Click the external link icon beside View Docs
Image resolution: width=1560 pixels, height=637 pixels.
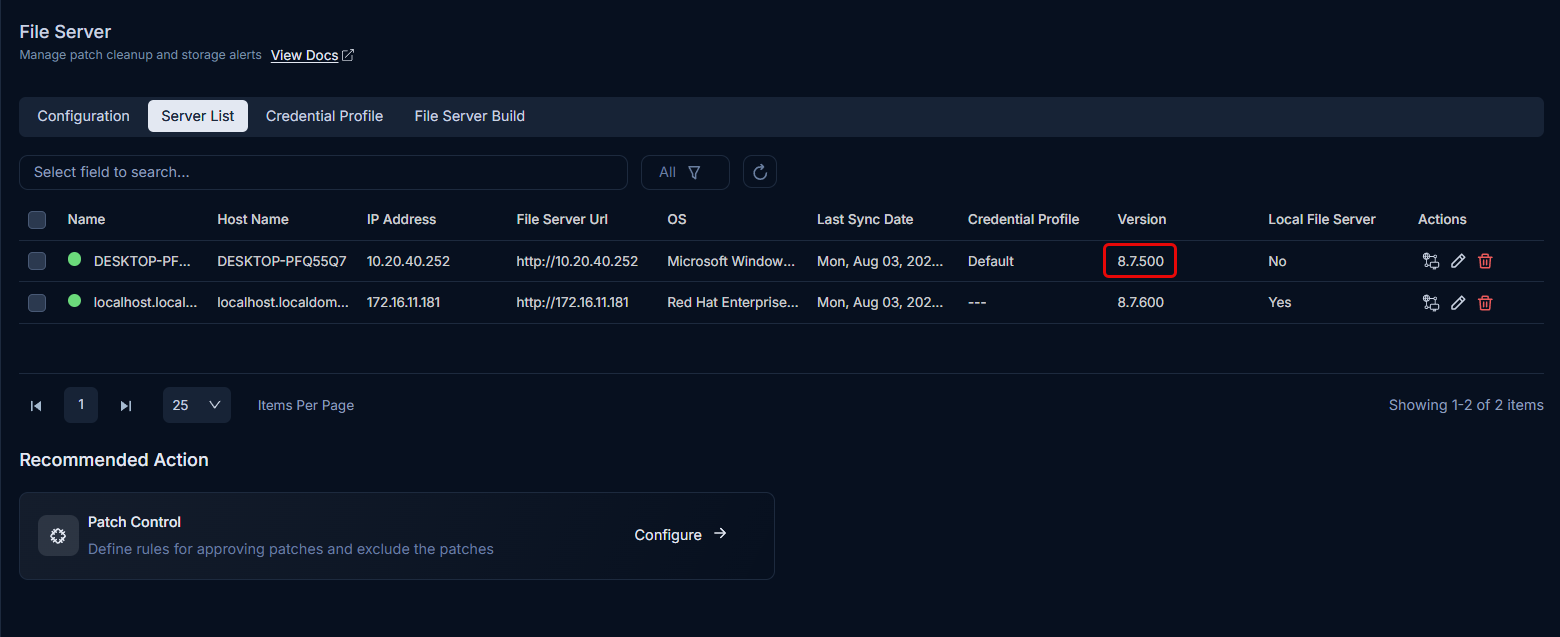click(x=348, y=55)
